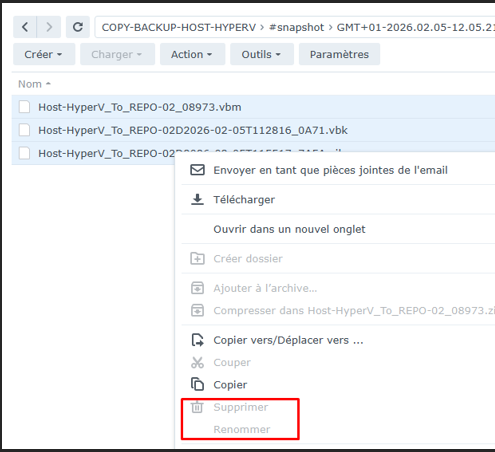495x452 pixels.
Task: Choose Ouvrir dans un nouvel onglet
Action: 289,229
